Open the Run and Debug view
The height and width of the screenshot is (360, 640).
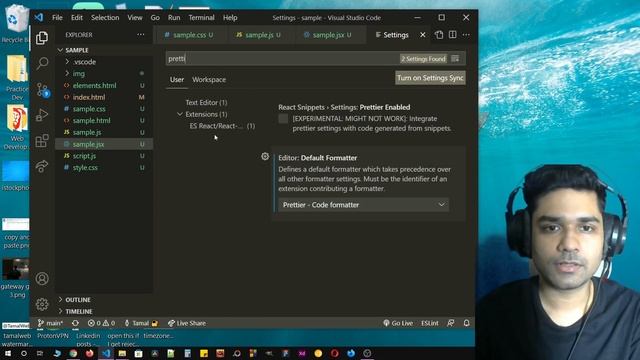tap(42, 115)
